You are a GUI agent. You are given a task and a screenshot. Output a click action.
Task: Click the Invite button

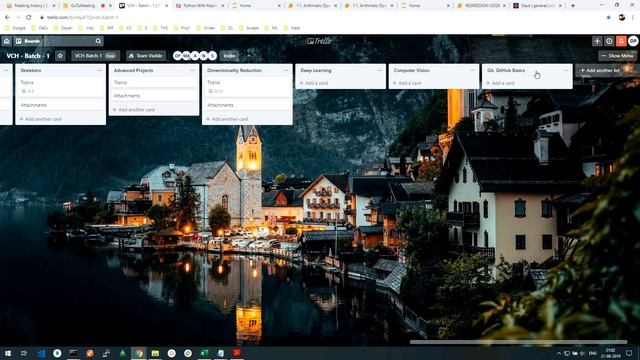(x=229, y=56)
